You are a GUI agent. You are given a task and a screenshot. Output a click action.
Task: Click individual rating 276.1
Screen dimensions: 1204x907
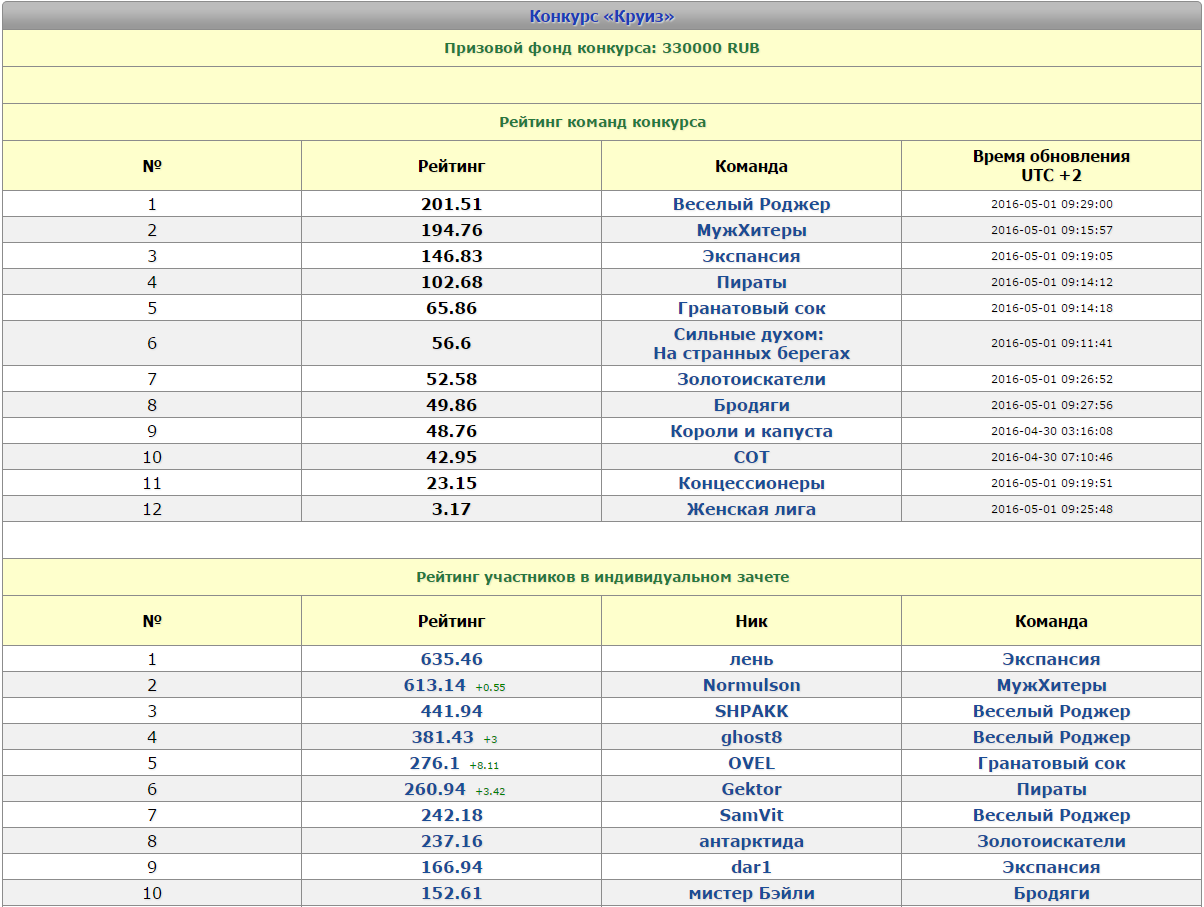pyautogui.click(x=433, y=763)
